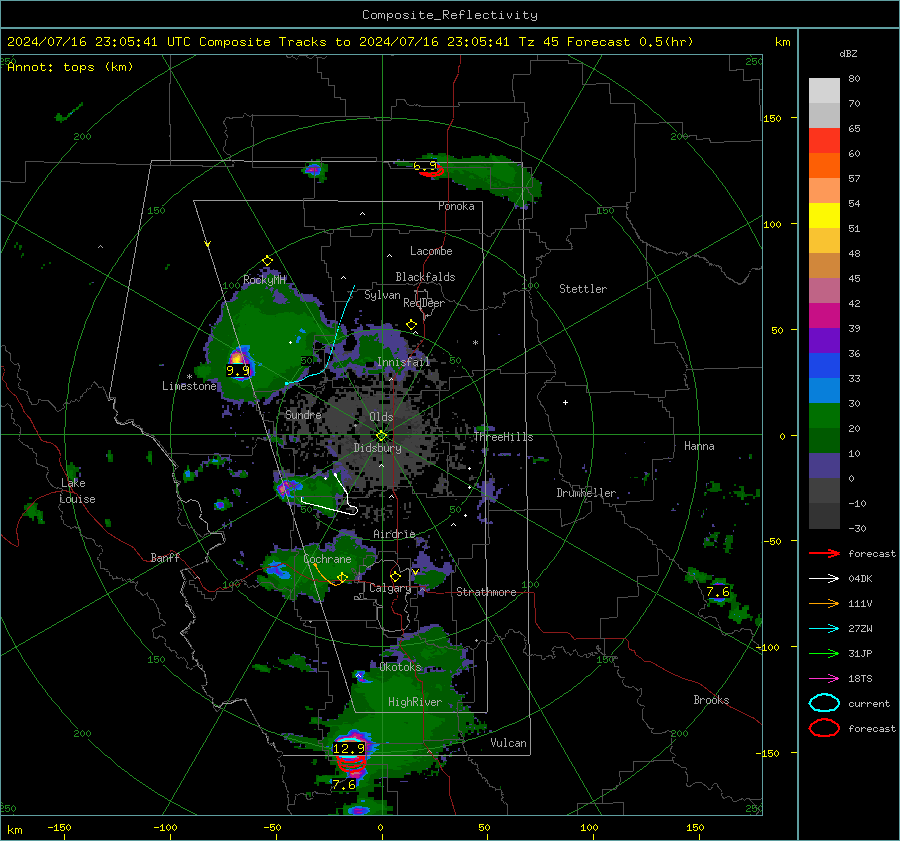Click the Lacombe city label

431,251
